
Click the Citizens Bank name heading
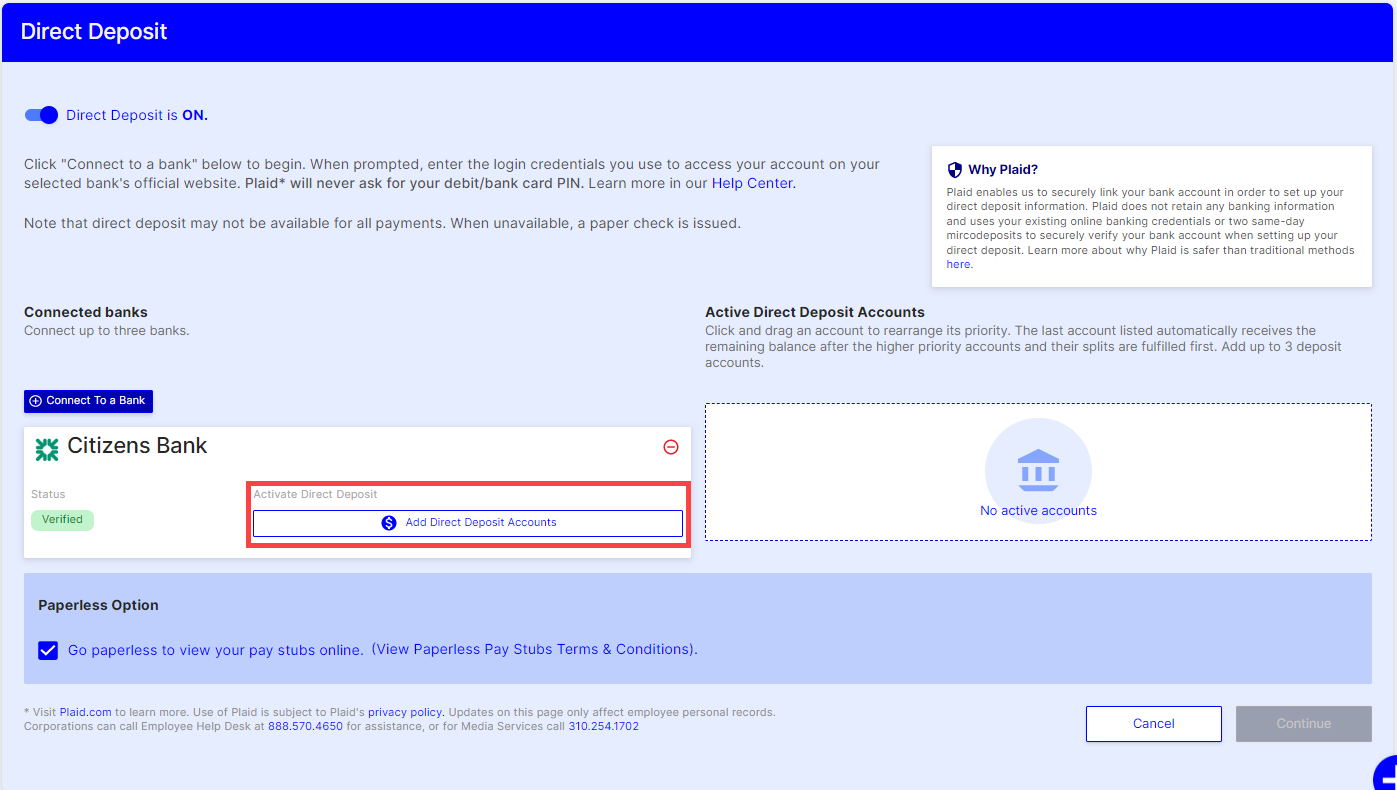(137, 446)
